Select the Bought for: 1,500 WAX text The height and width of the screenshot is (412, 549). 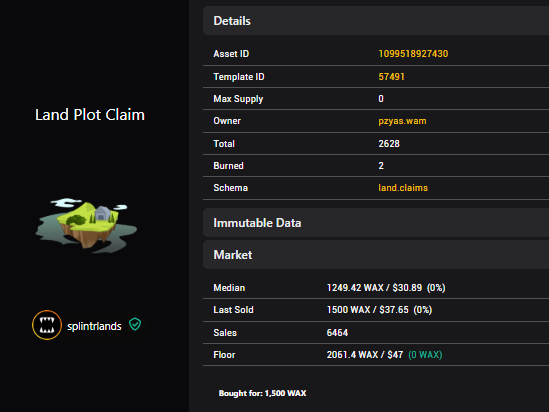tap(263, 393)
